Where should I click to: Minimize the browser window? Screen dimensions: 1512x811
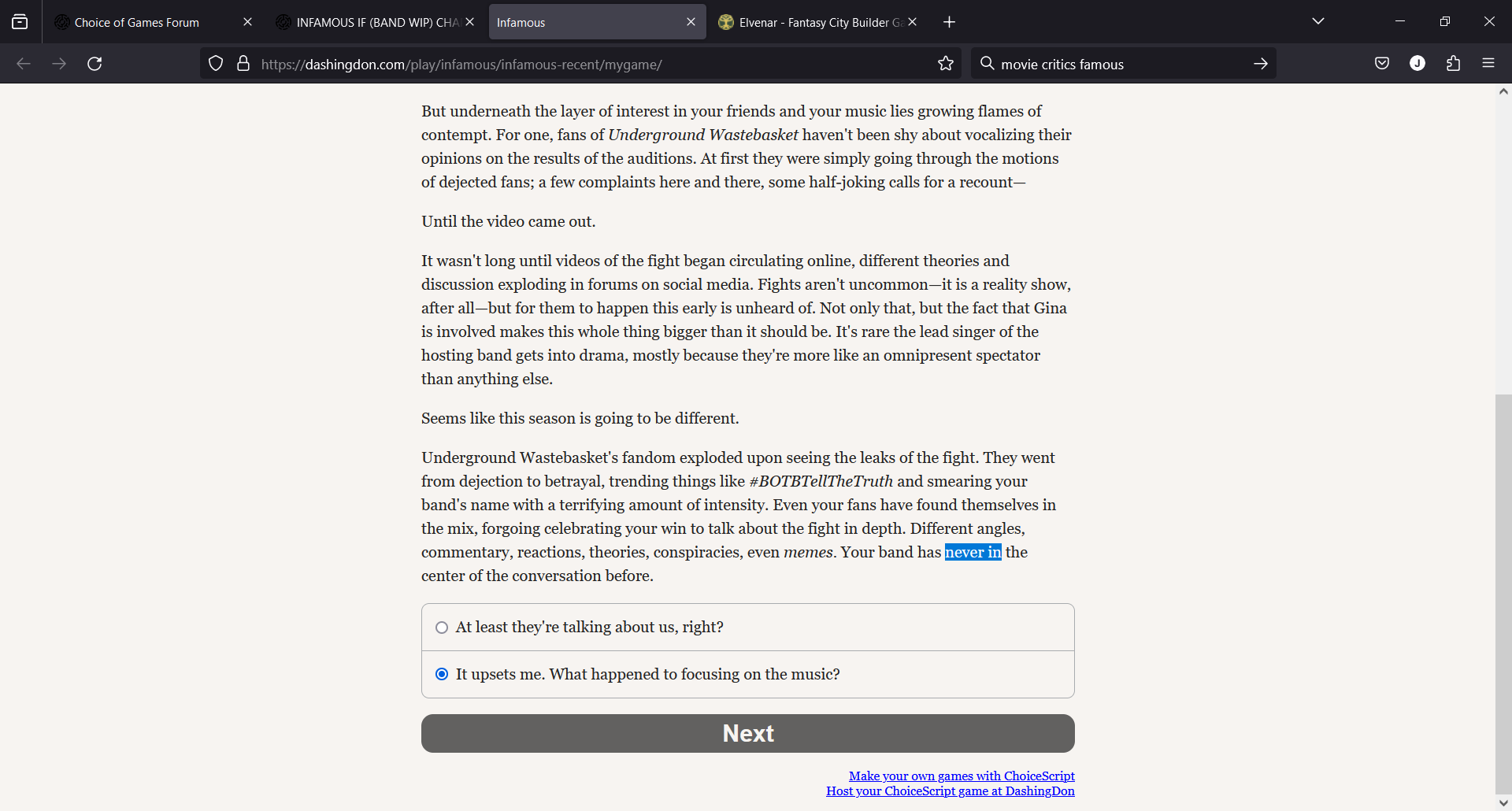pos(1400,21)
